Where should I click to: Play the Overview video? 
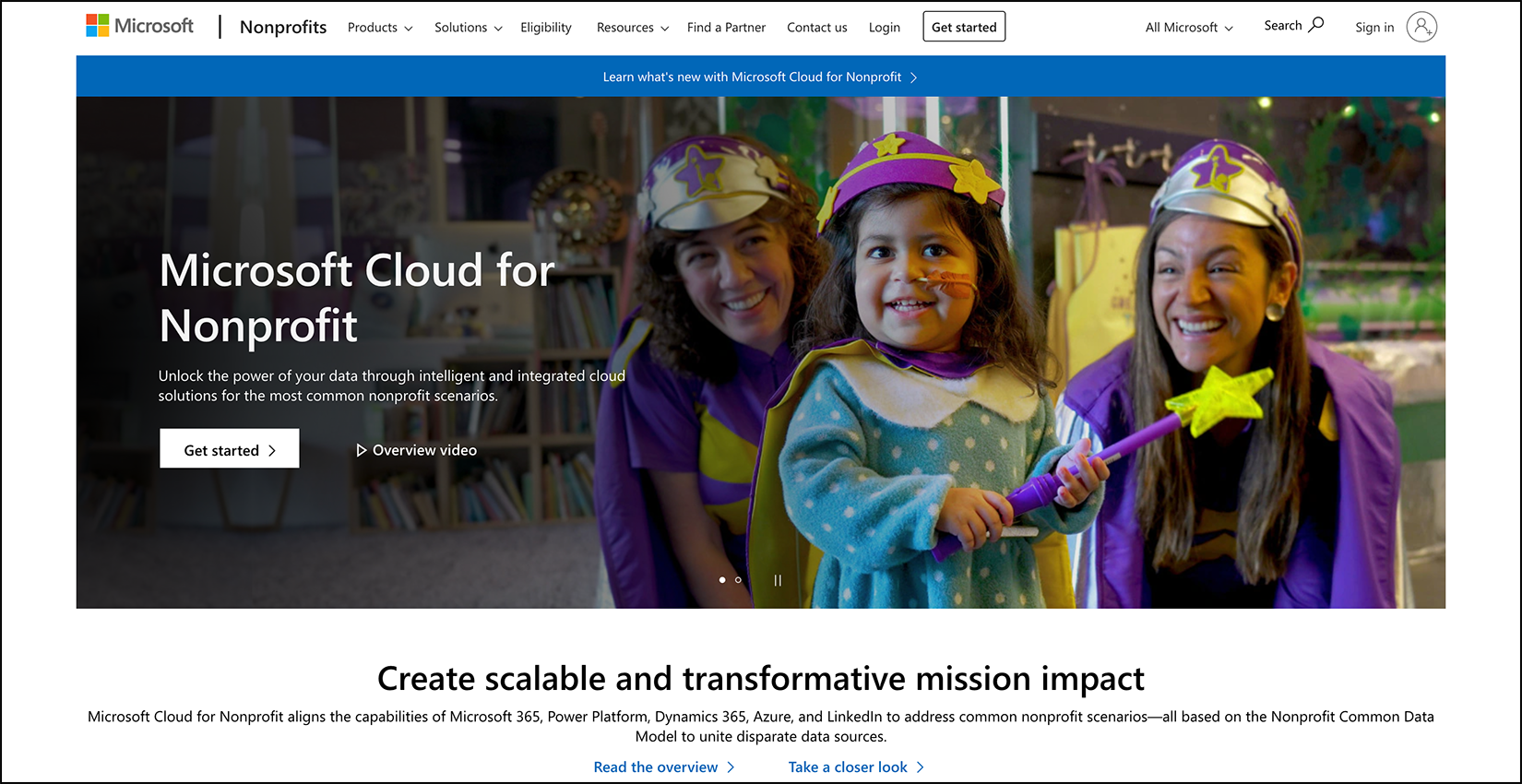[x=417, y=450]
